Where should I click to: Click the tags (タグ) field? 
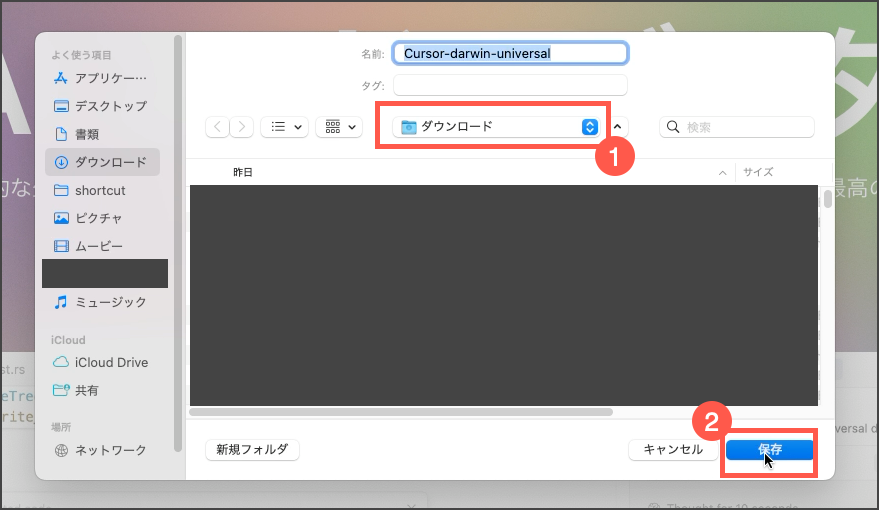(510, 85)
